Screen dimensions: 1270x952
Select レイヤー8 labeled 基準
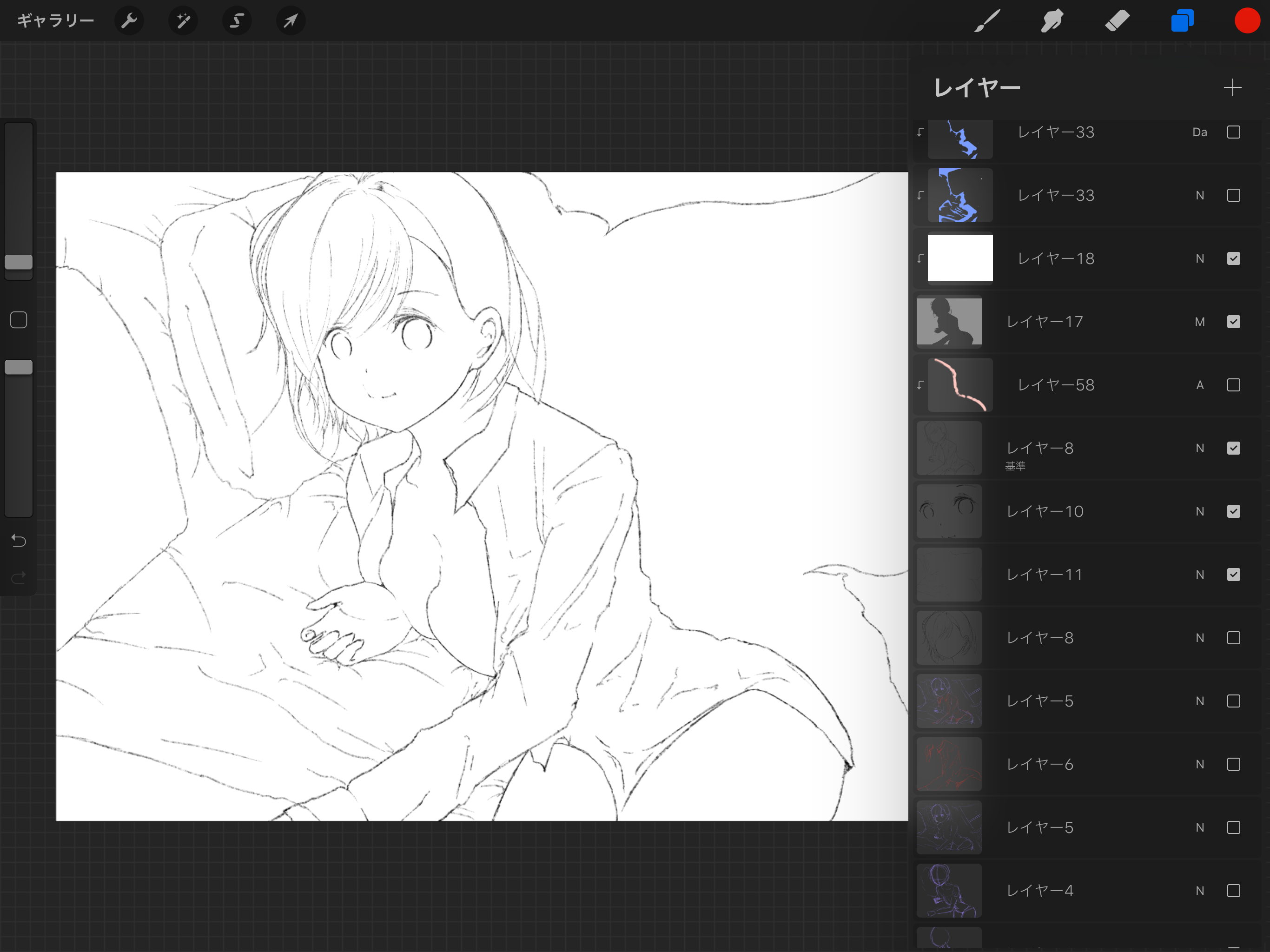tap(1086, 448)
